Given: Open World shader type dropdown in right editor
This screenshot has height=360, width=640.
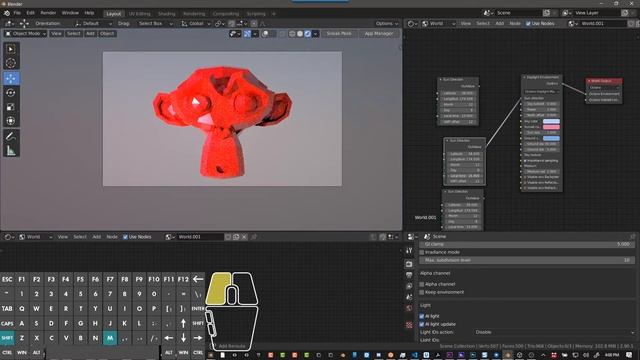Looking at the screenshot, I should [x=439, y=24].
